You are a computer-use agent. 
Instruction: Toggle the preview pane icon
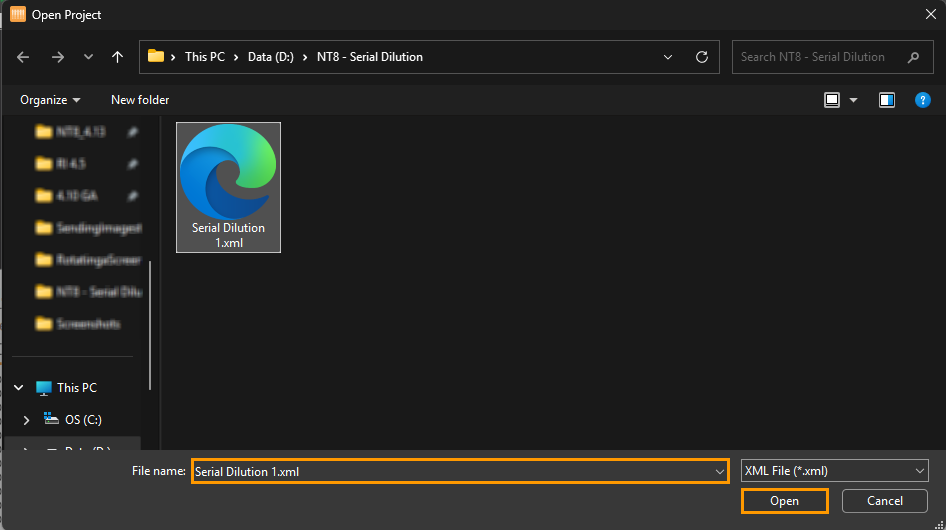pos(886,100)
